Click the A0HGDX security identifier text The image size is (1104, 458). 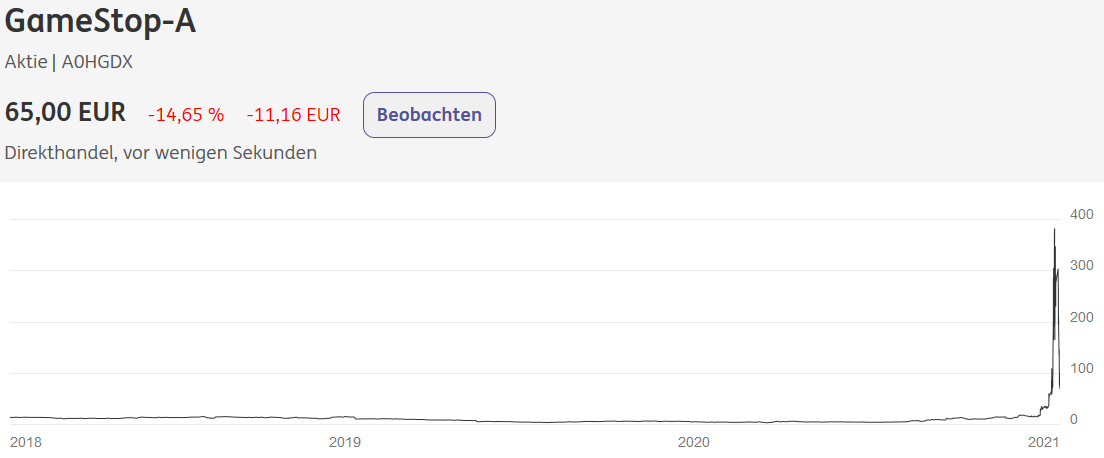97,62
